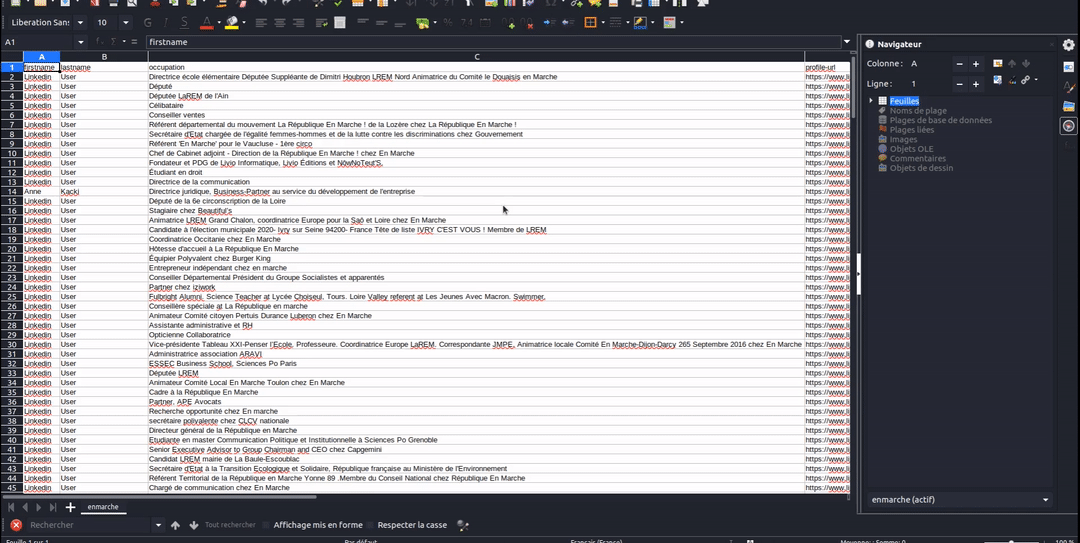Screen dimensions: 1080x543
Task: Decrease cell indent
Action: click(x=568, y=23)
